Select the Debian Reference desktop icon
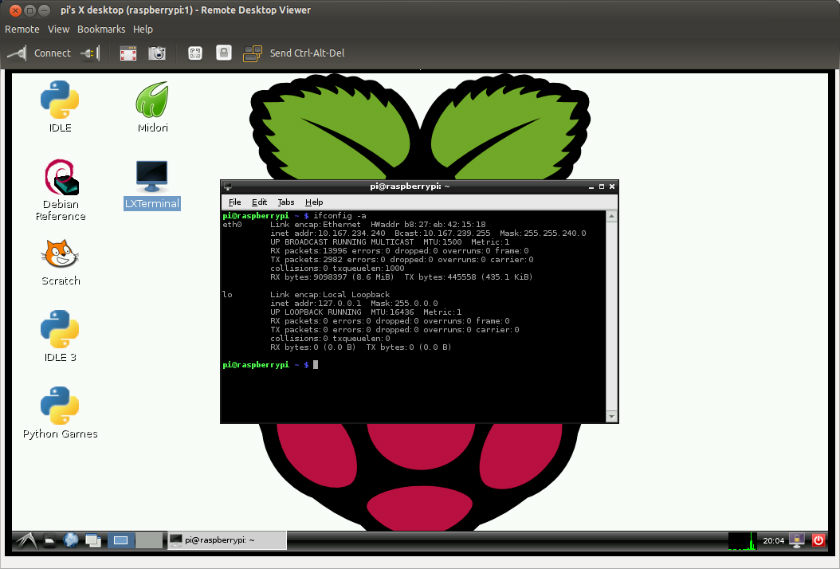This screenshot has width=840, height=569. tap(61, 190)
